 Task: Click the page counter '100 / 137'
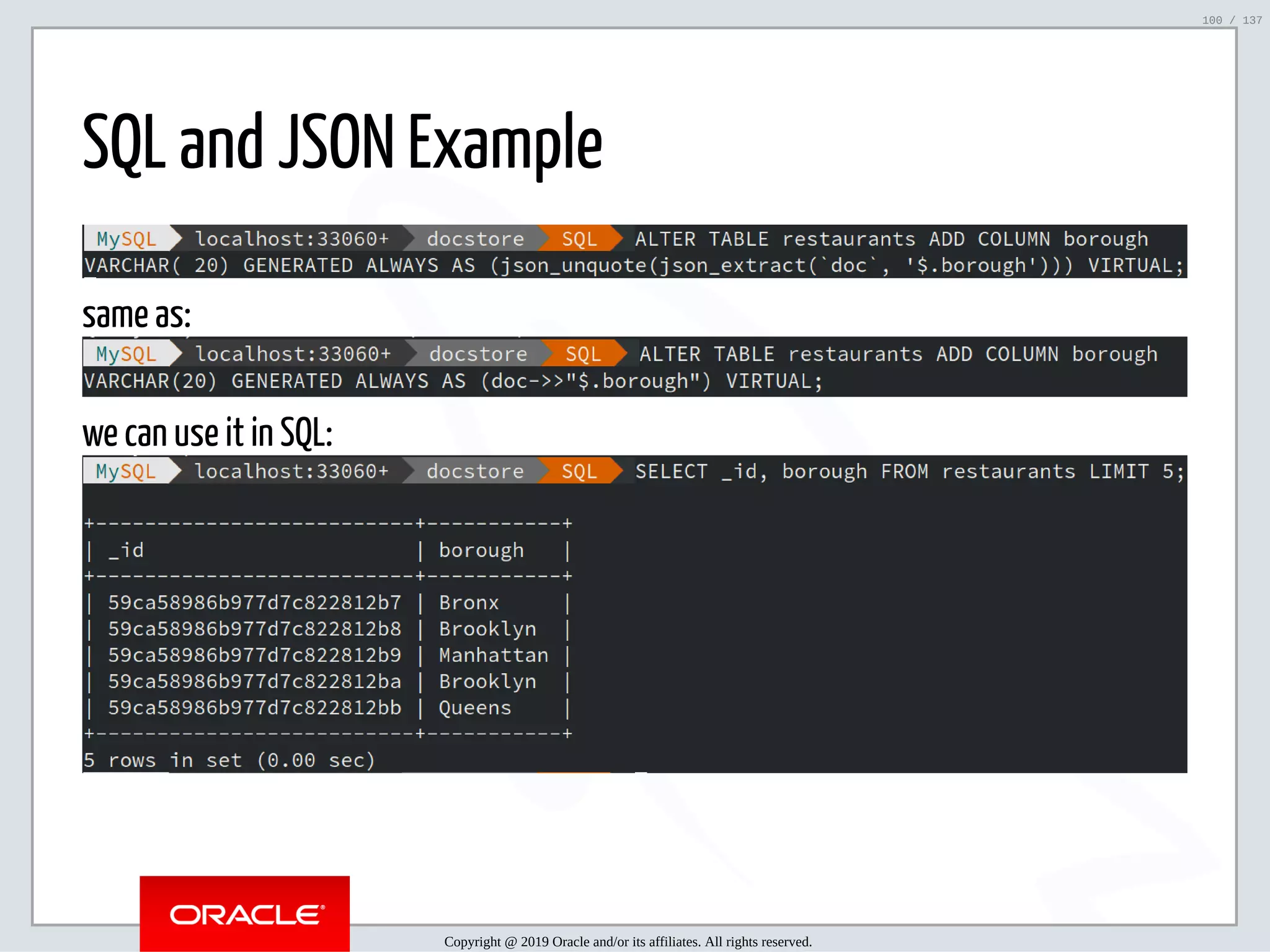[x=1232, y=20]
